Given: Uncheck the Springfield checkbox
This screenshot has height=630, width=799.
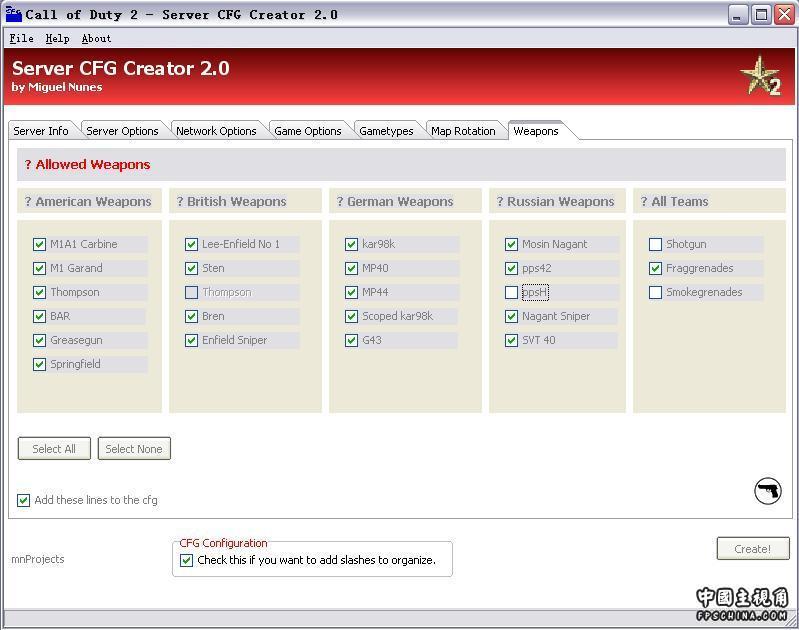Looking at the screenshot, I should (39, 364).
